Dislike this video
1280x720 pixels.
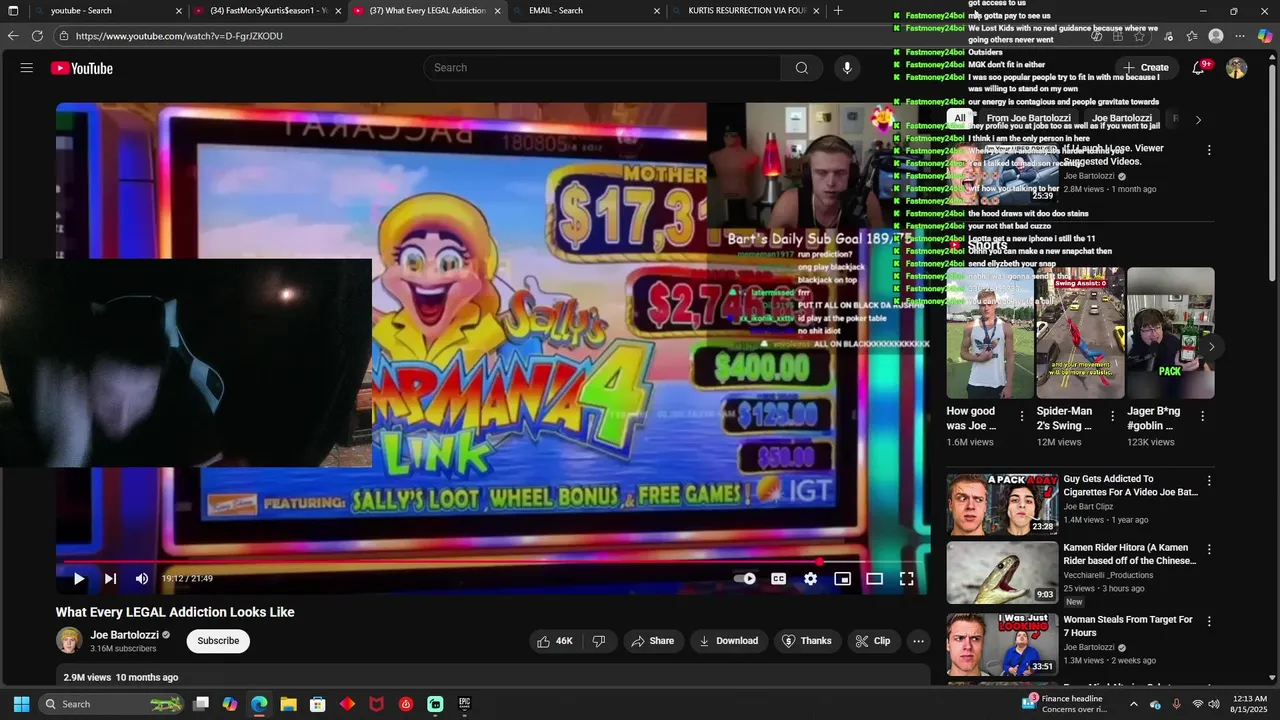pyautogui.click(x=599, y=641)
